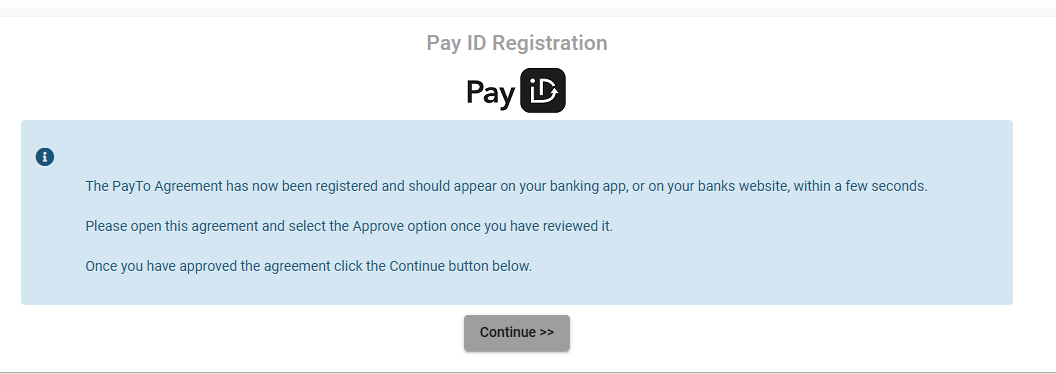Click the sentence starting "The PayTo Agreement has"

tap(506, 186)
